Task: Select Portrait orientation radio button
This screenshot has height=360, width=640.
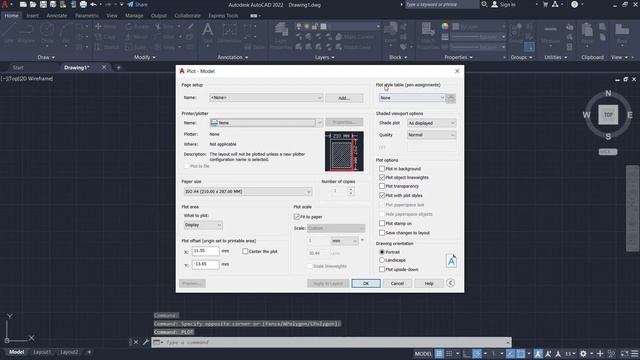Action: 382,252
